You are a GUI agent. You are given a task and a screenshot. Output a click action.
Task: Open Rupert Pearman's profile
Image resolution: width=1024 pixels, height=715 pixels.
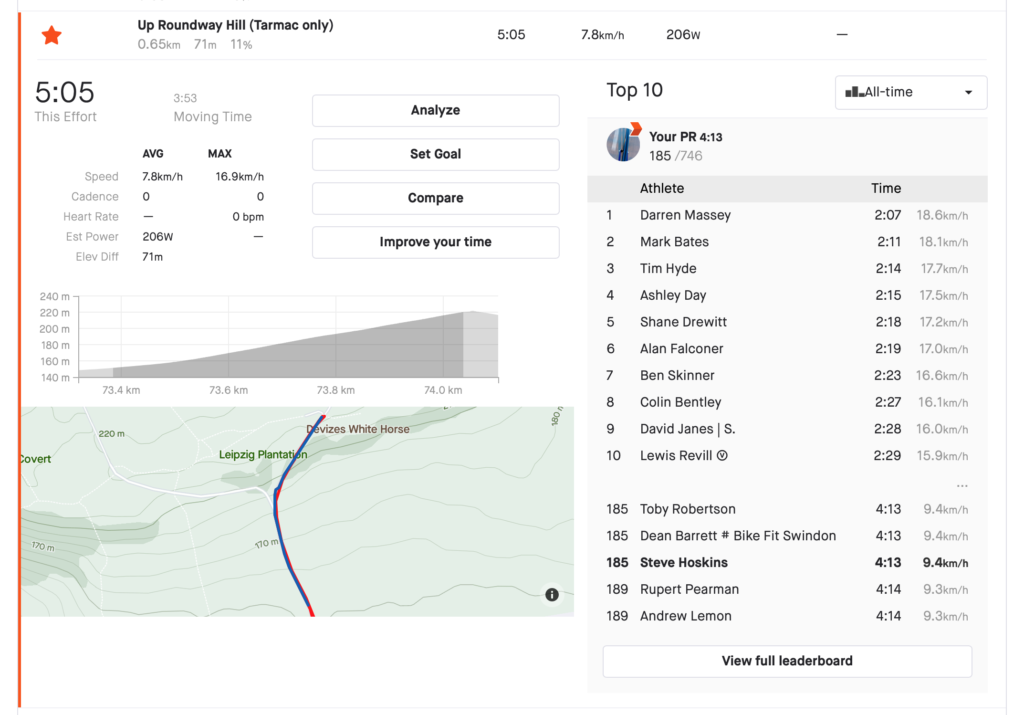coord(689,590)
